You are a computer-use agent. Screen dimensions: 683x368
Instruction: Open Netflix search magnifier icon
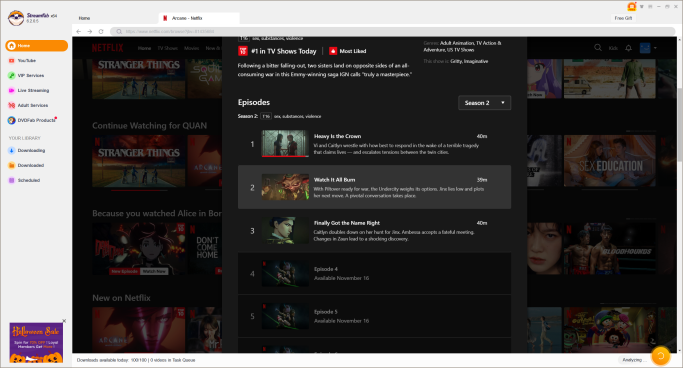[x=598, y=47]
